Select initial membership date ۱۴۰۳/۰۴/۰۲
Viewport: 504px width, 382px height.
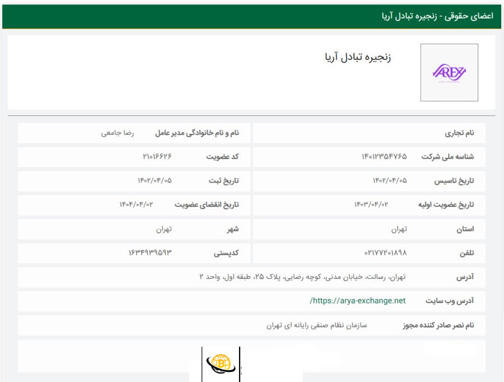[x=371, y=204]
